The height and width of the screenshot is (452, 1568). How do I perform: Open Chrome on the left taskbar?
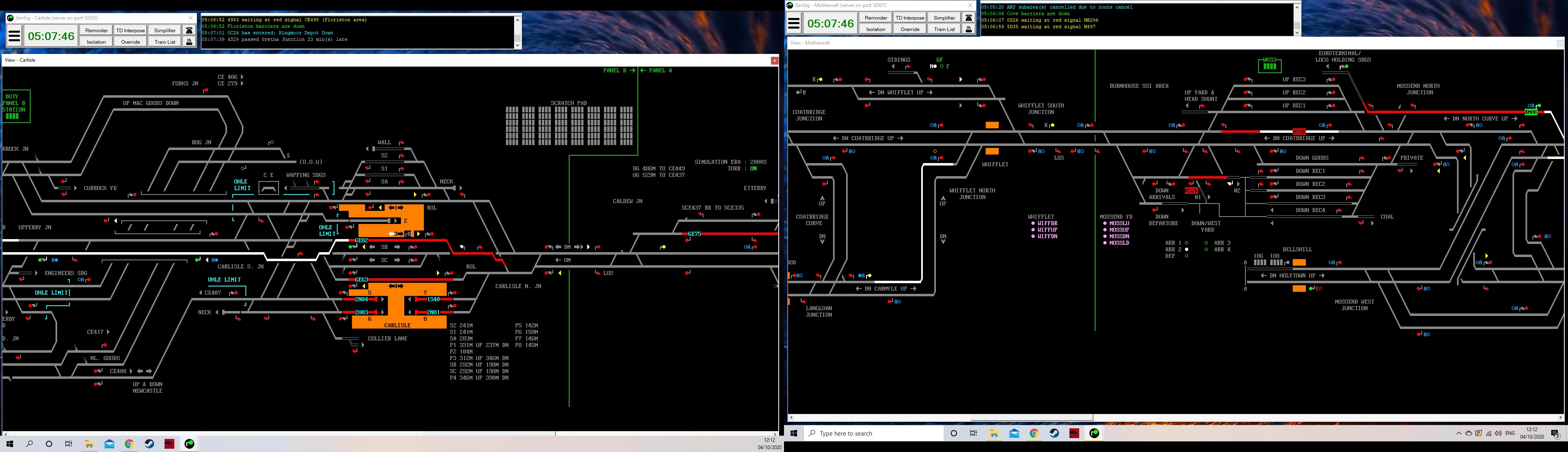coord(129,444)
